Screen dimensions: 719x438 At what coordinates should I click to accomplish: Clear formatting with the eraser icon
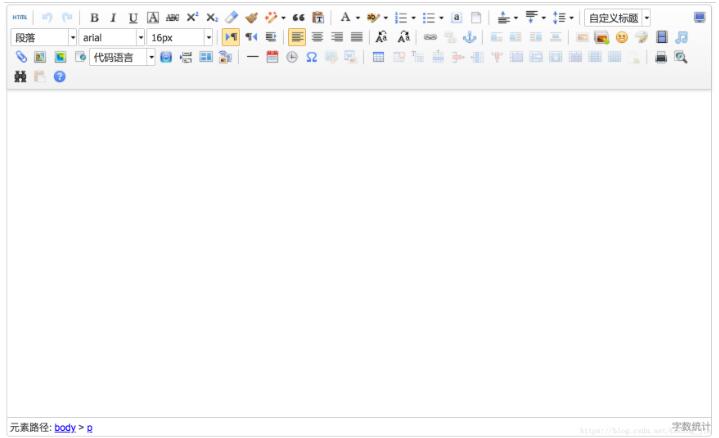click(232, 17)
